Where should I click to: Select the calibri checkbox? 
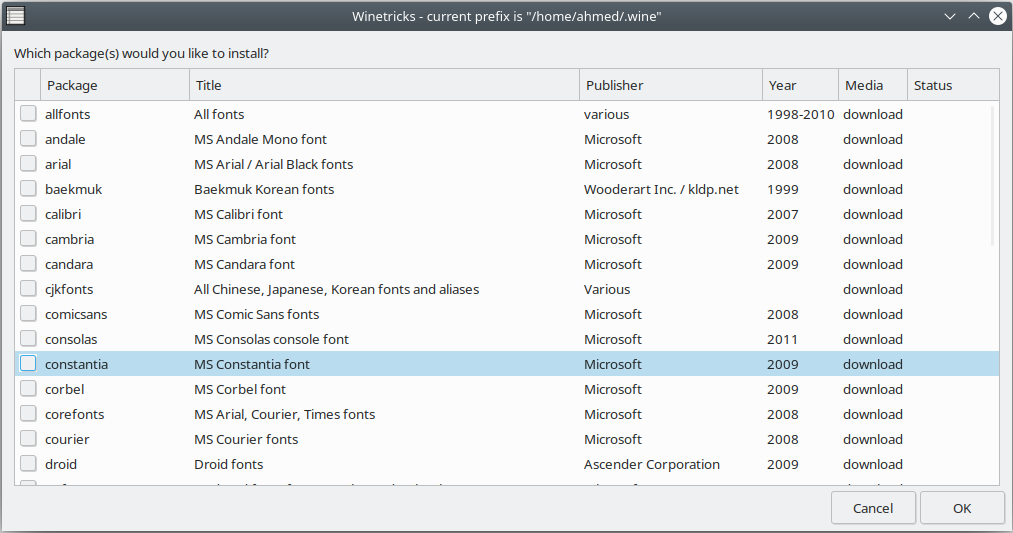(x=28, y=214)
